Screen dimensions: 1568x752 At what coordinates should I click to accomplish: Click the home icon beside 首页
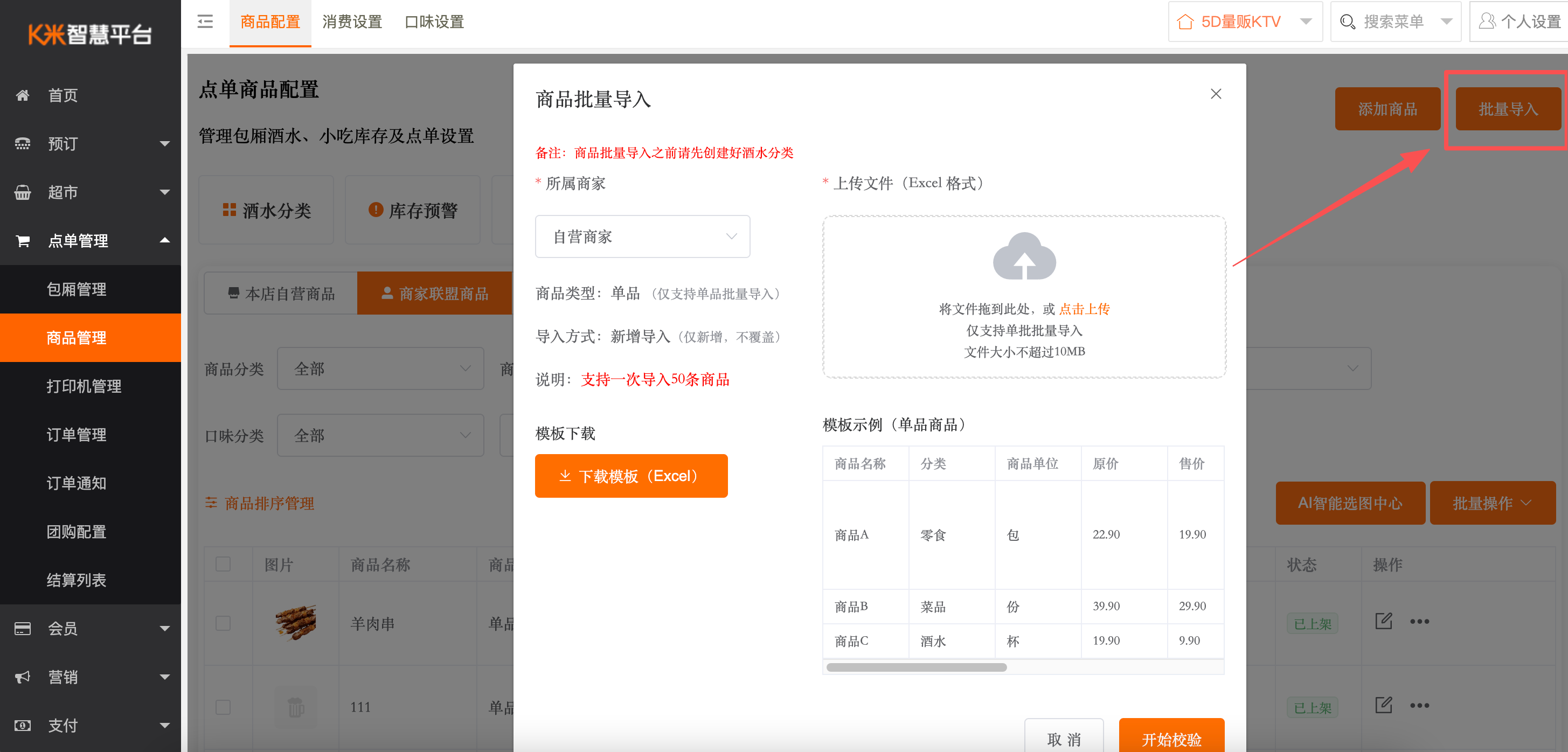click(23, 95)
